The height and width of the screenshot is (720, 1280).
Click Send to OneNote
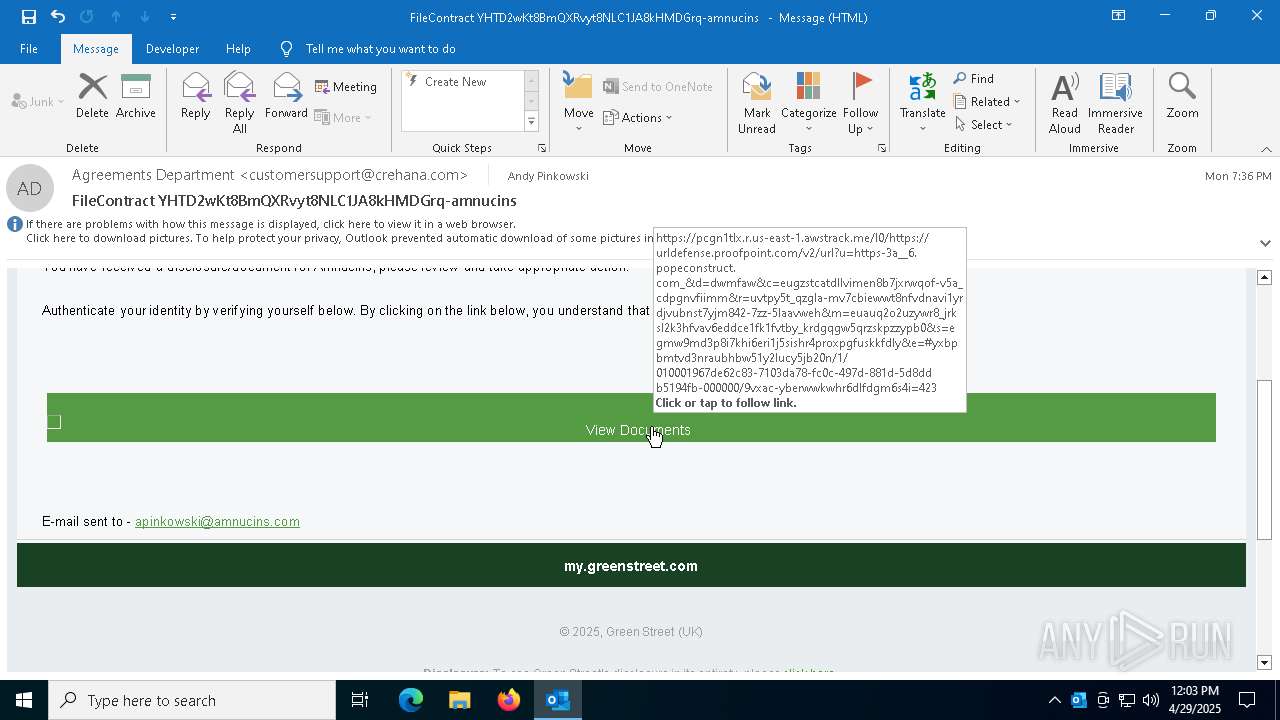[658, 87]
